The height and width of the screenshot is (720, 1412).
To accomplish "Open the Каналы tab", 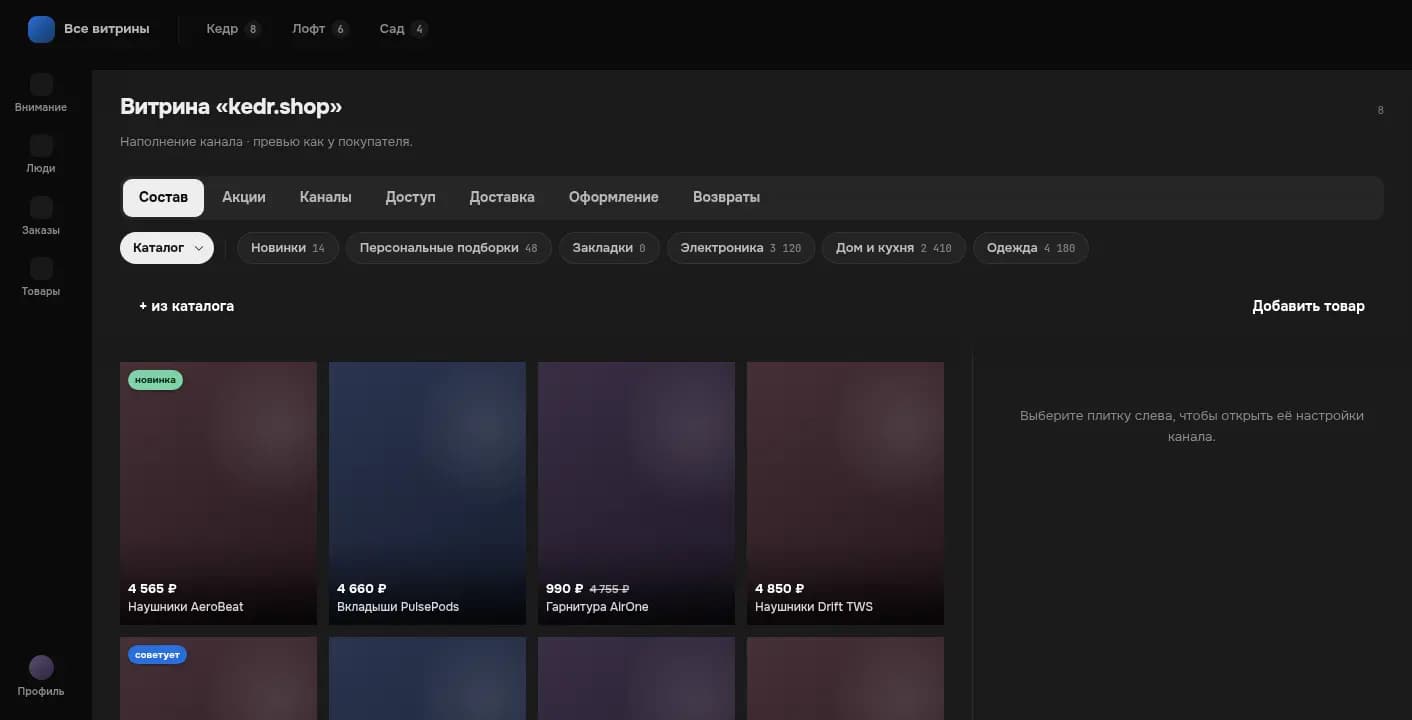I will coord(326,198).
